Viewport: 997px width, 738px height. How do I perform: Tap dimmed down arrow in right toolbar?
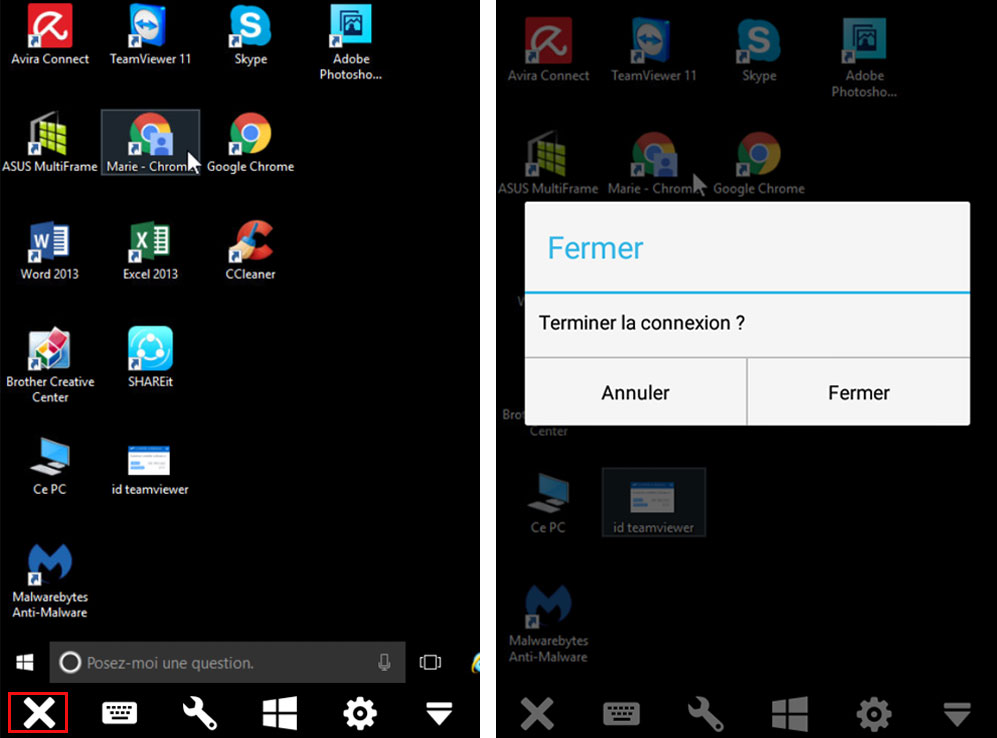point(957,714)
